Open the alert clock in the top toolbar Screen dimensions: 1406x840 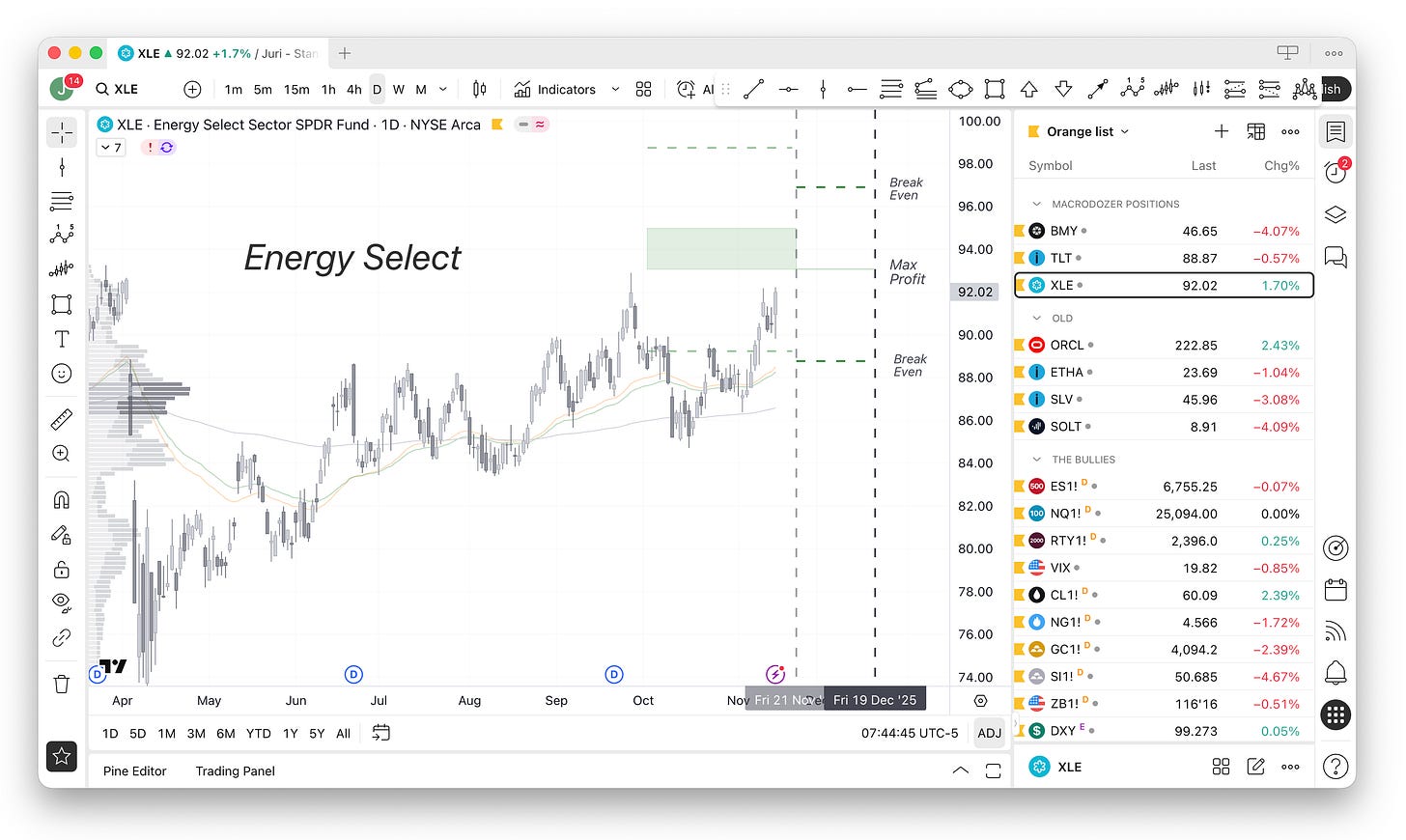686,89
